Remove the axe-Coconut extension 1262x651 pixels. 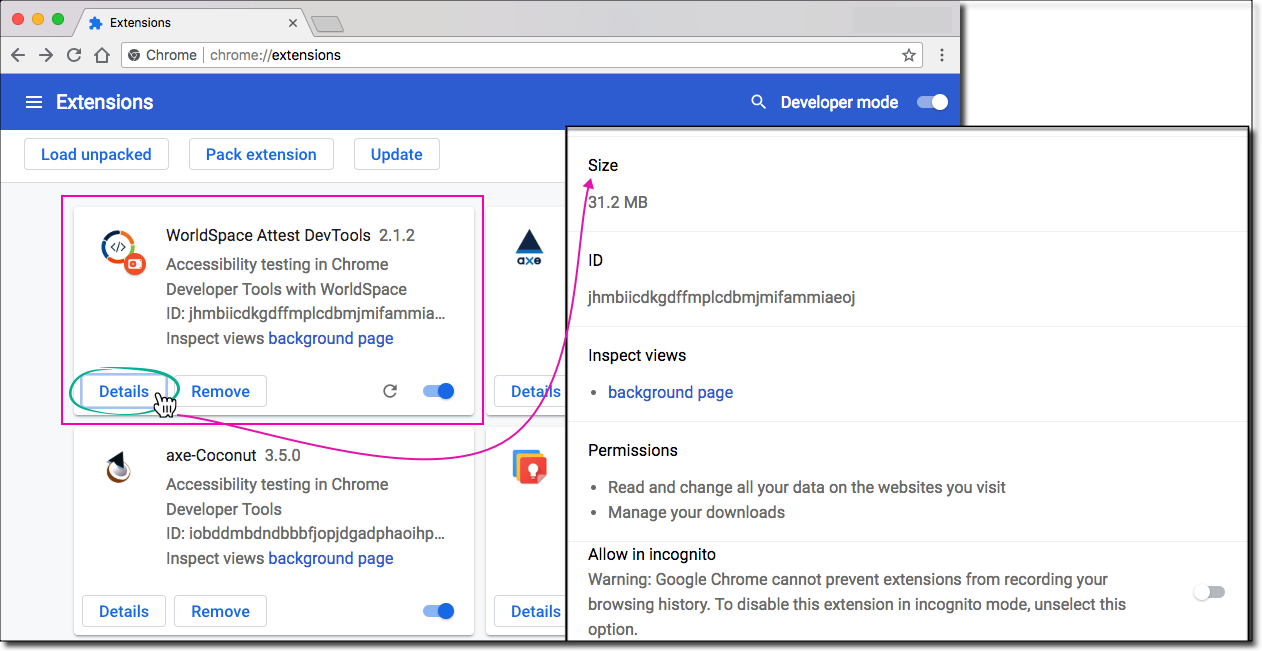click(220, 611)
